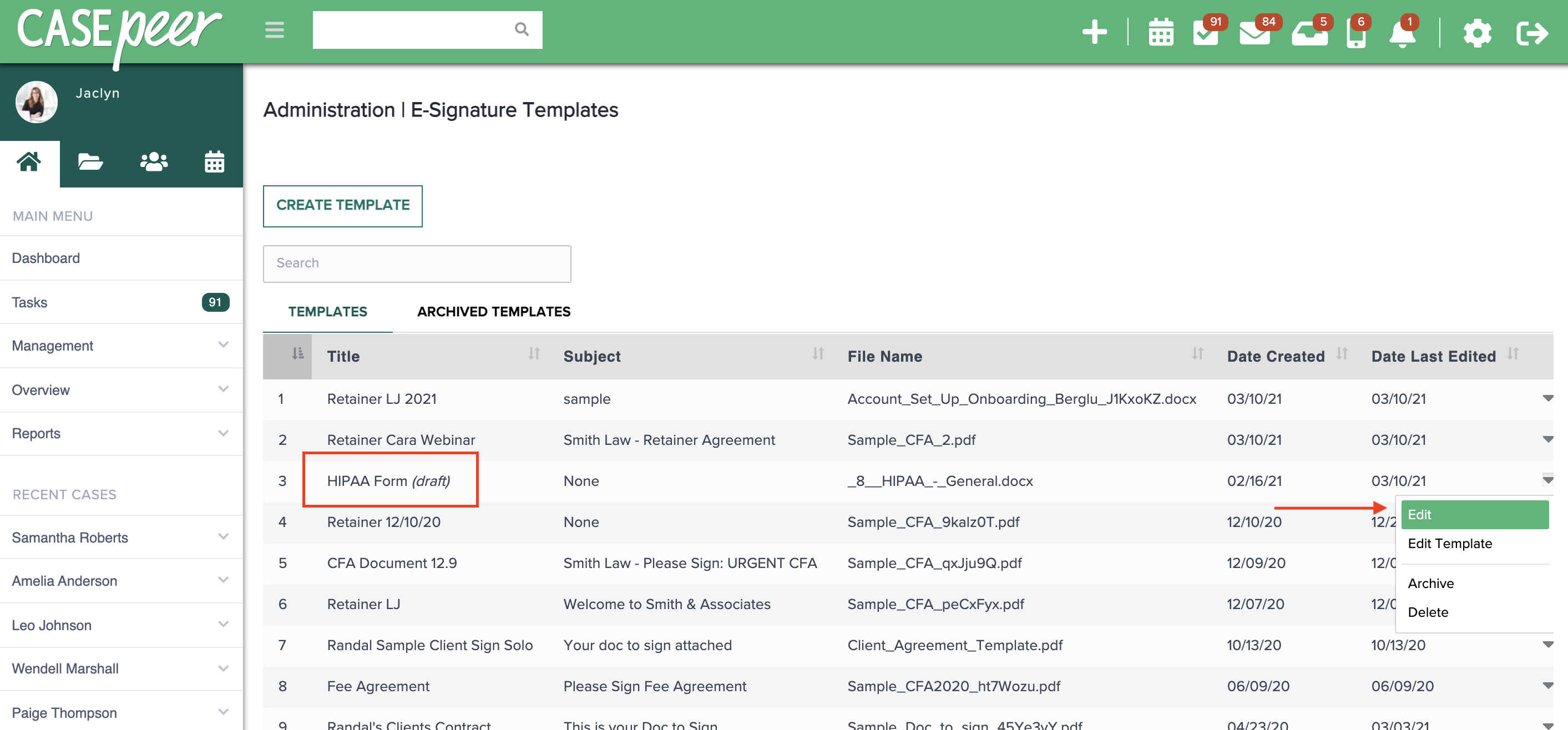Open the settings gear icon
The image size is (1568, 730).
1476,33
